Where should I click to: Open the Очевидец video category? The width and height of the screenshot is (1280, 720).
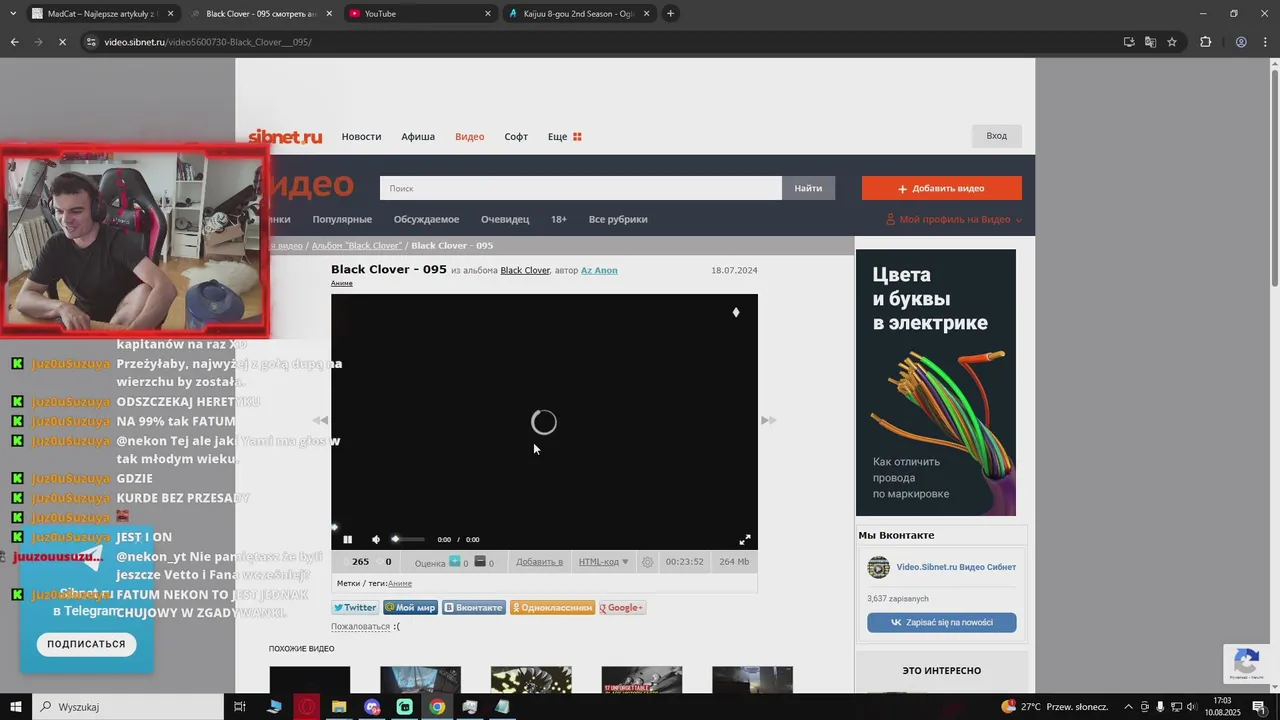505,219
